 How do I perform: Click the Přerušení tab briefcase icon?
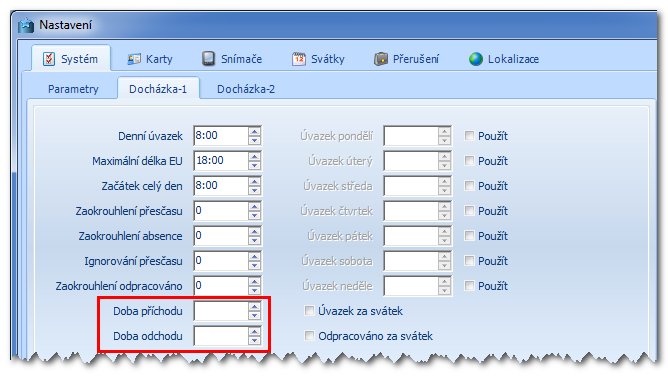(x=381, y=59)
